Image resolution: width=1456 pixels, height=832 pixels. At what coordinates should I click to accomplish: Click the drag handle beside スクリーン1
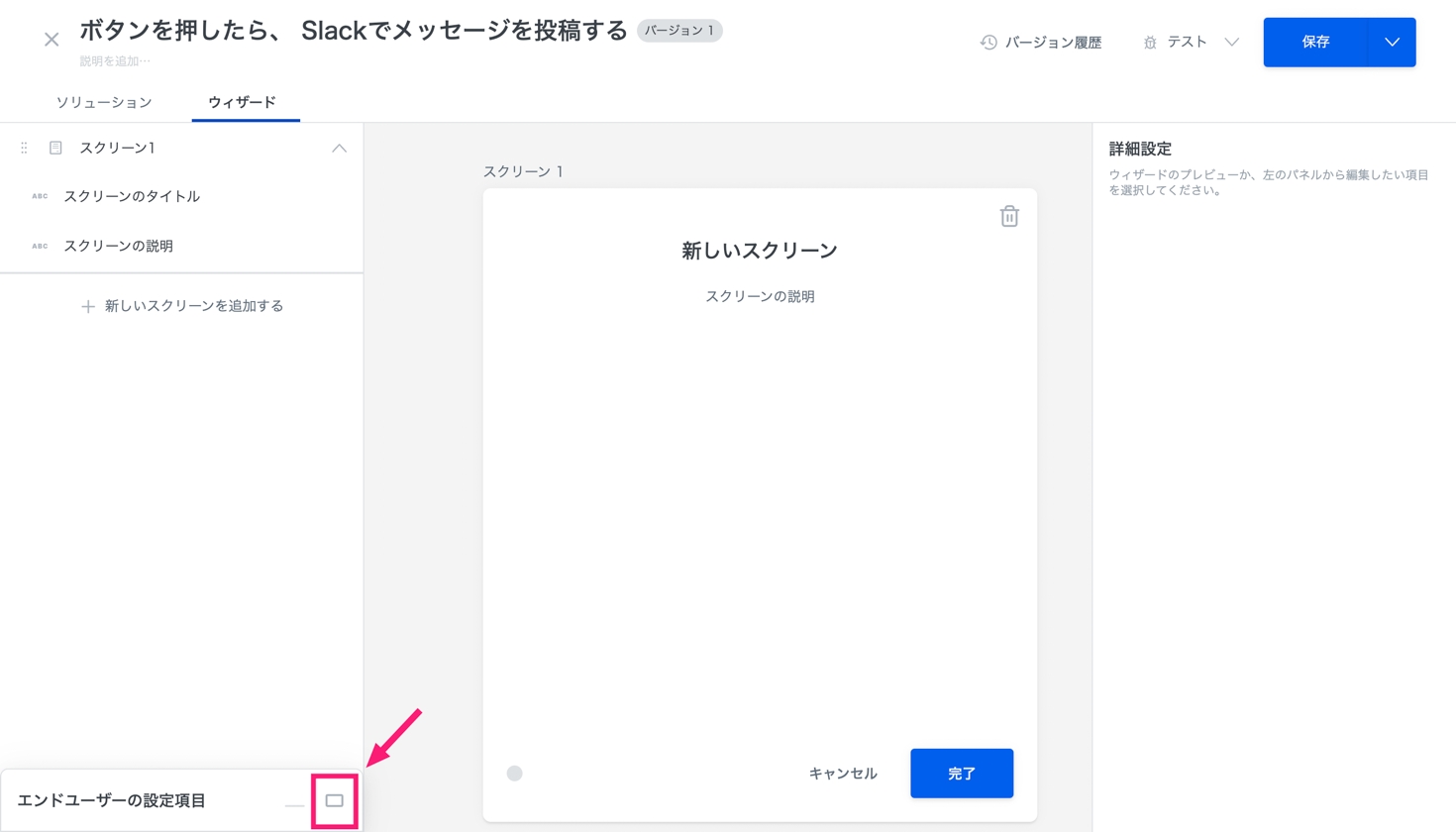point(24,148)
